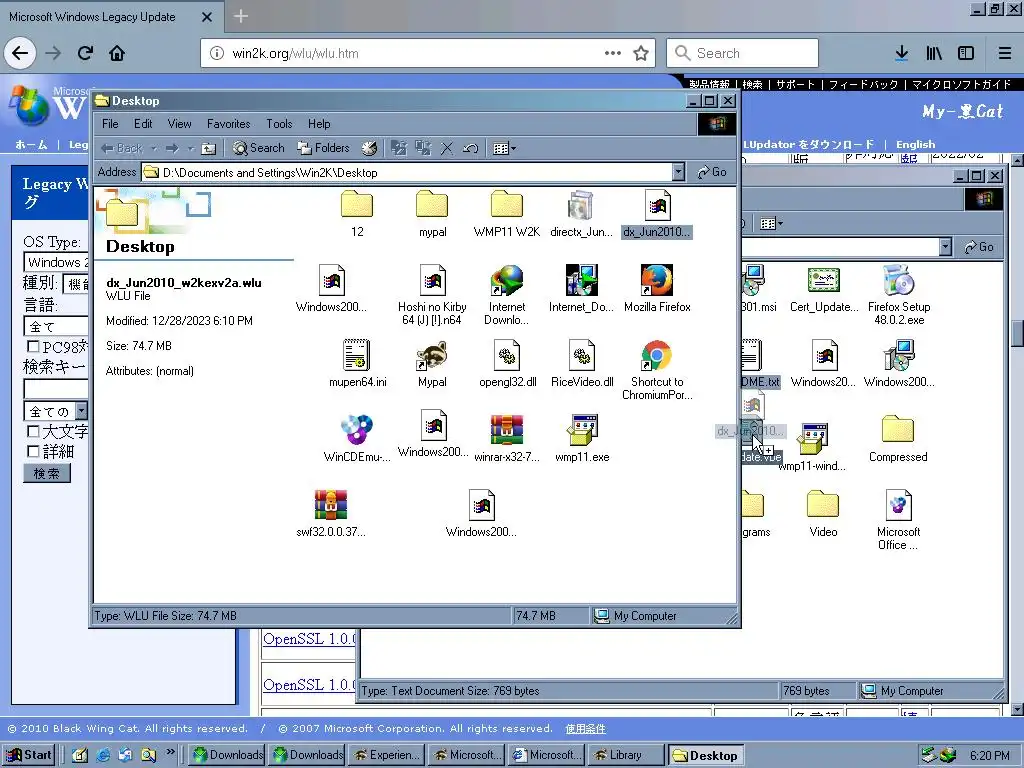Click the Undo toolbar icon
Viewport: 1024px width, 768px height.
tap(470, 148)
